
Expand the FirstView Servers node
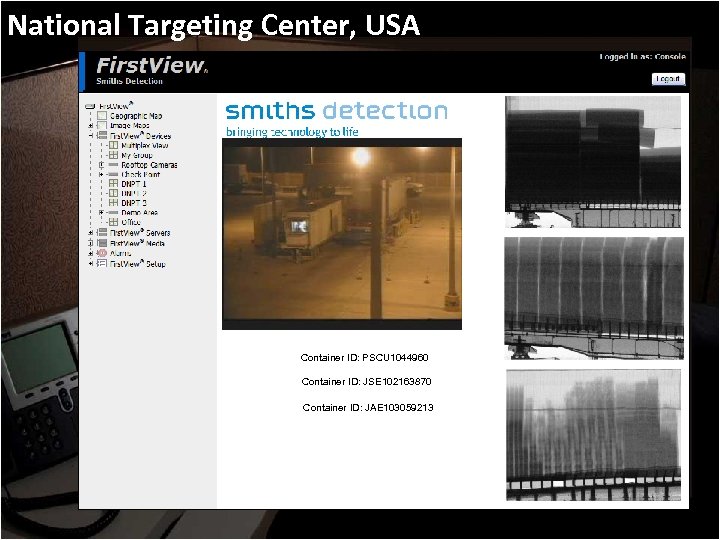coord(90,233)
